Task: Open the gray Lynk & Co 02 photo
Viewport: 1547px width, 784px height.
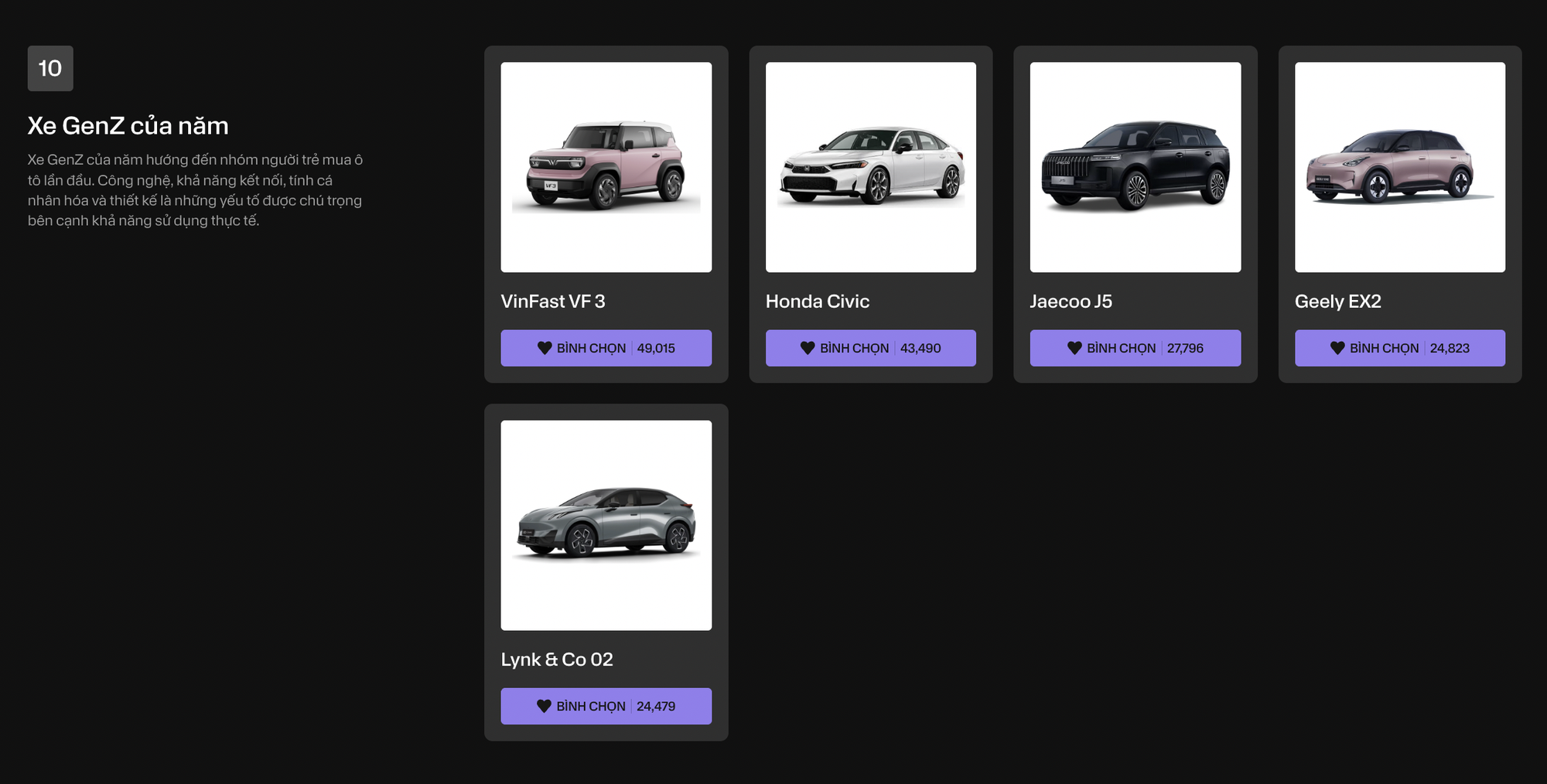Action: (x=606, y=525)
